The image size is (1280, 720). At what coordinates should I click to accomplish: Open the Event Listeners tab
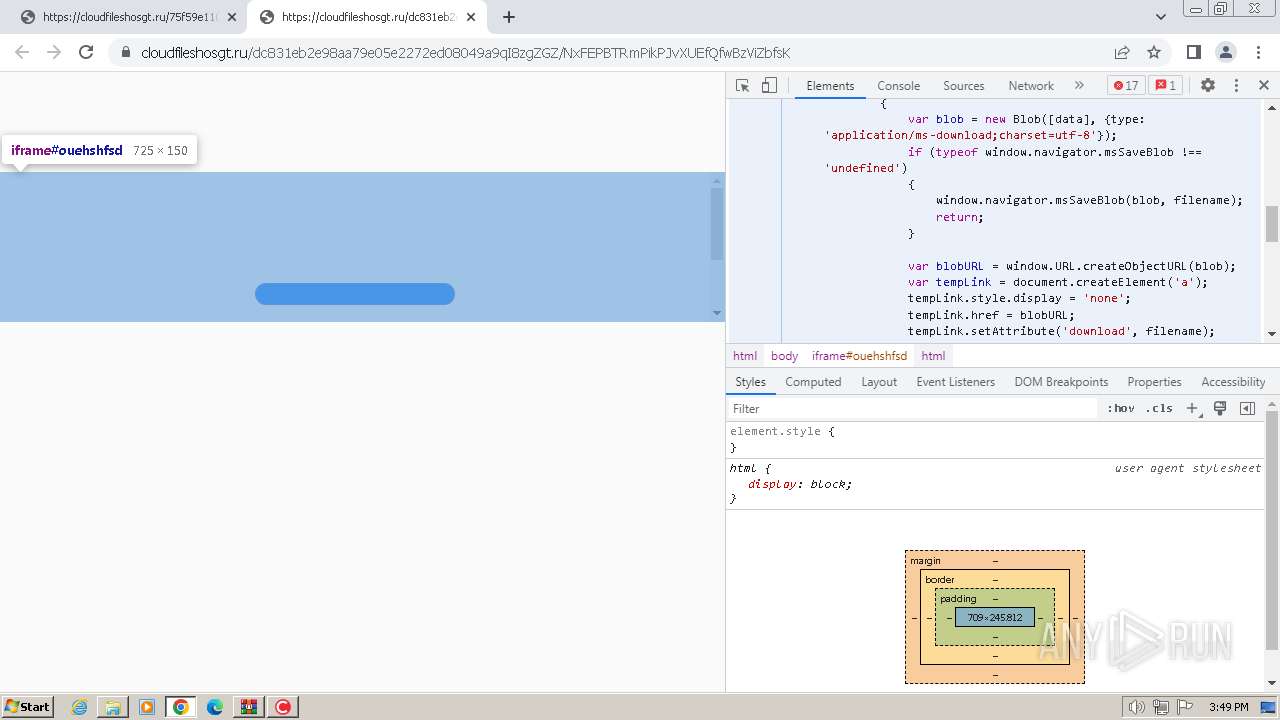955,382
